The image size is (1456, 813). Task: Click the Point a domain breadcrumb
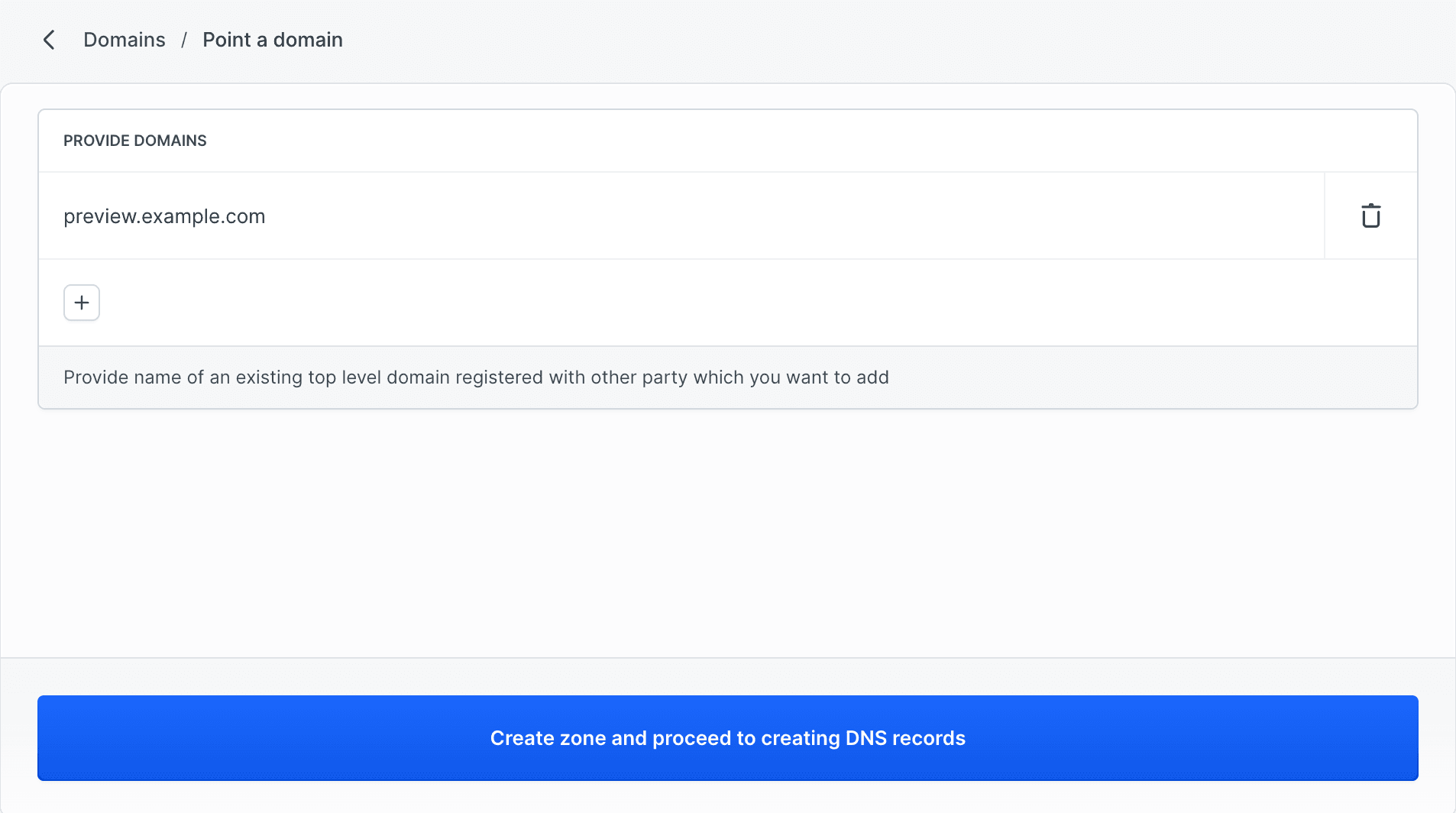(273, 40)
